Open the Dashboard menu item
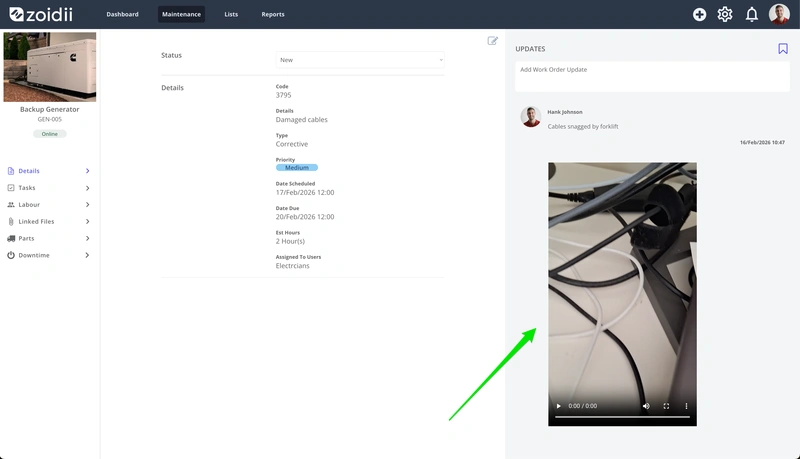This screenshot has width=800, height=459. pyautogui.click(x=122, y=14)
